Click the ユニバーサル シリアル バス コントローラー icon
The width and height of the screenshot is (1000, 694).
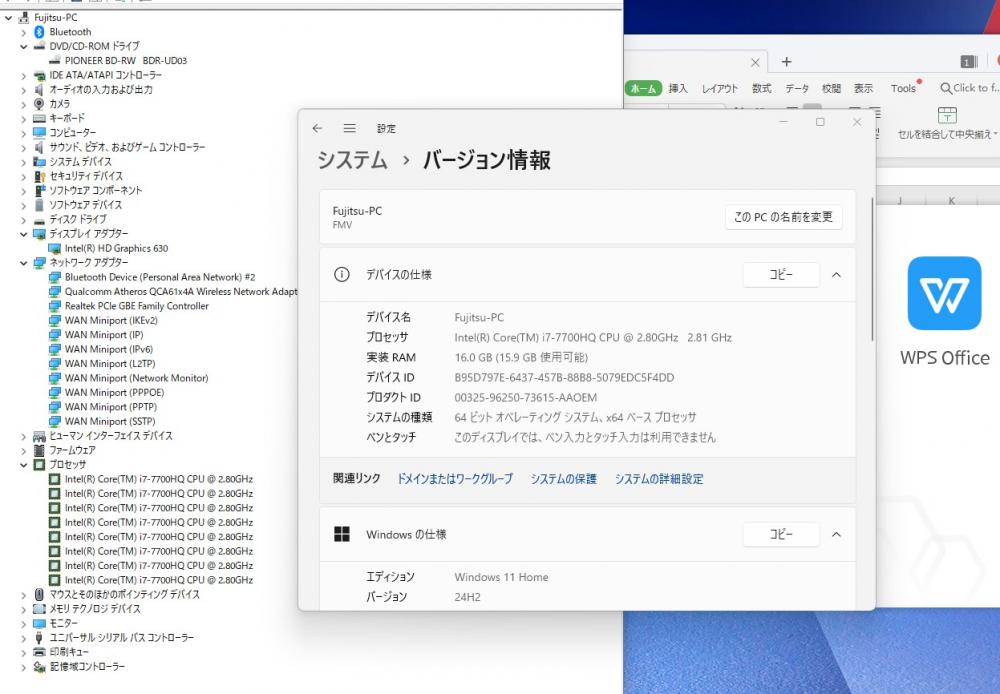[x=39, y=637]
